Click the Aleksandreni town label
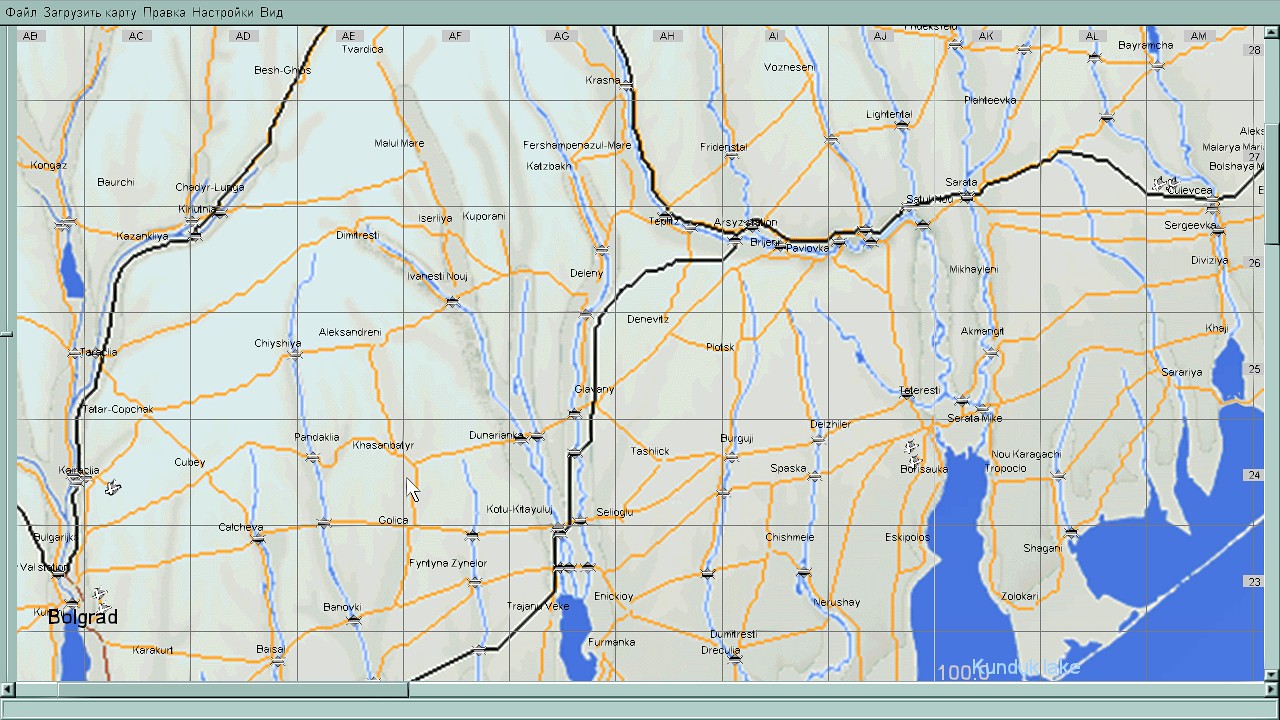Screen dimensions: 1280x720 pos(350,332)
